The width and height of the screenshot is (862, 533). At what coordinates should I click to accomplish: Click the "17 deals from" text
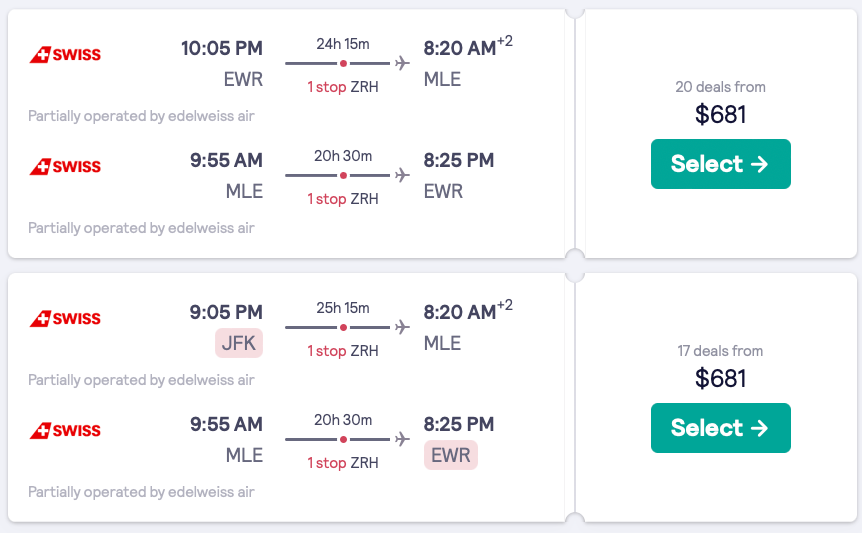tap(720, 351)
